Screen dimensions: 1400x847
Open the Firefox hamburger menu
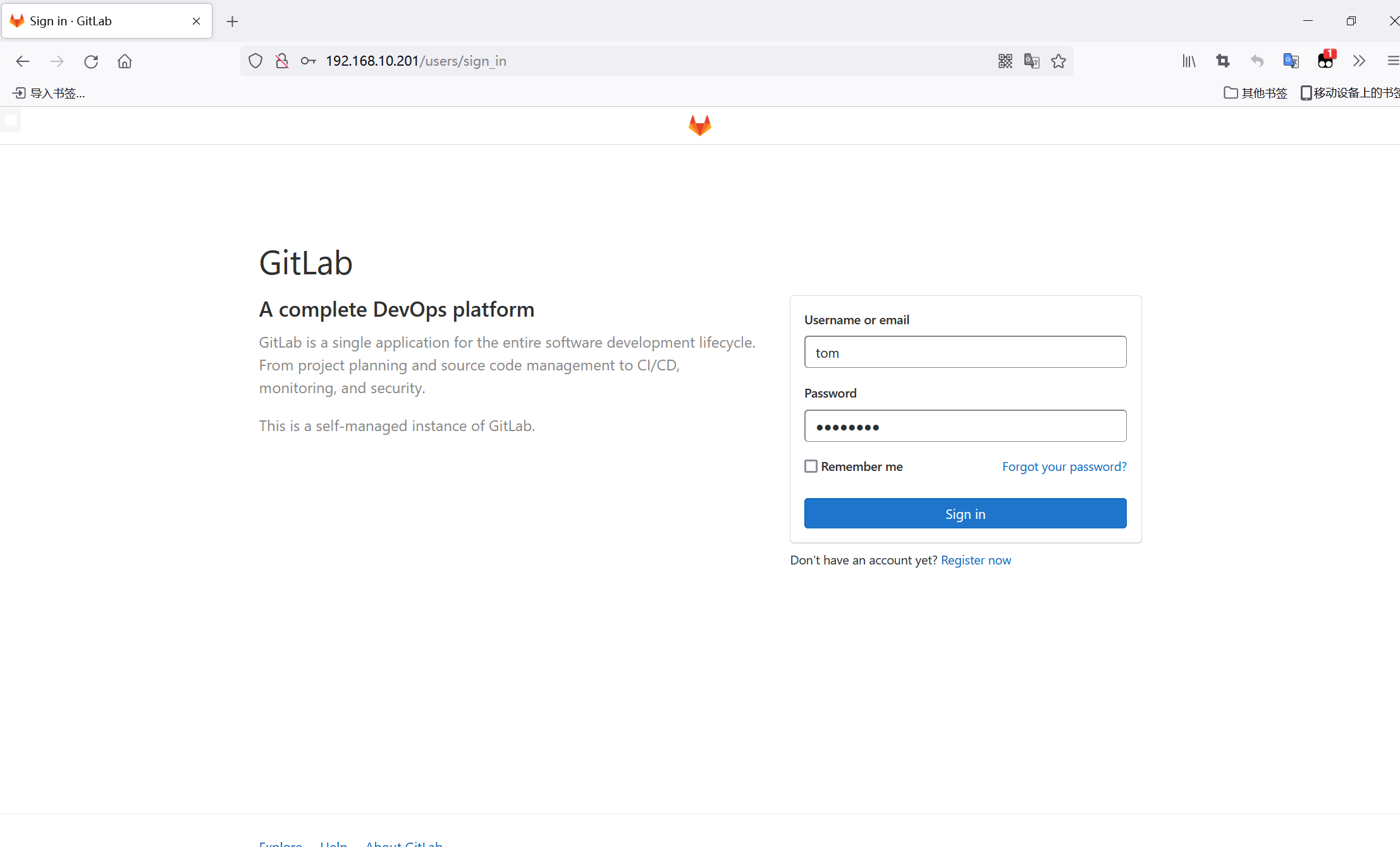[1392, 61]
